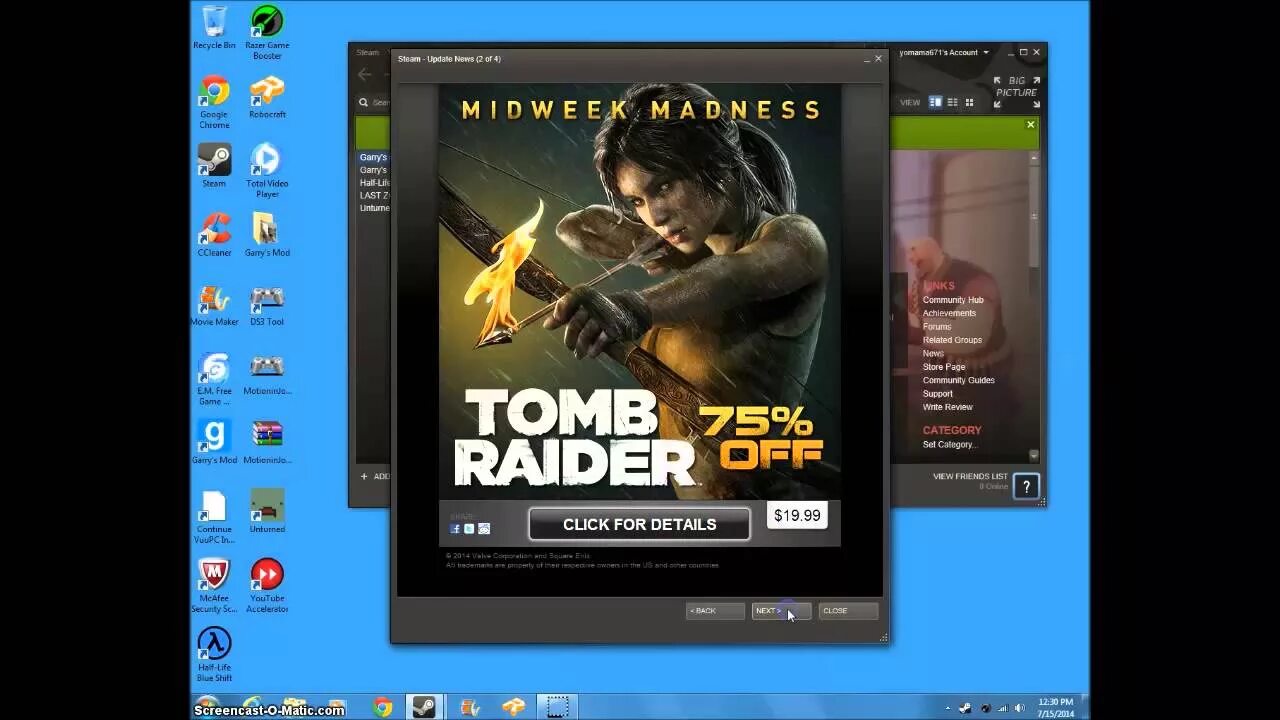Click the taskbar clock showing 12:30 PM
This screenshot has height=720, width=1280.
point(1055,708)
